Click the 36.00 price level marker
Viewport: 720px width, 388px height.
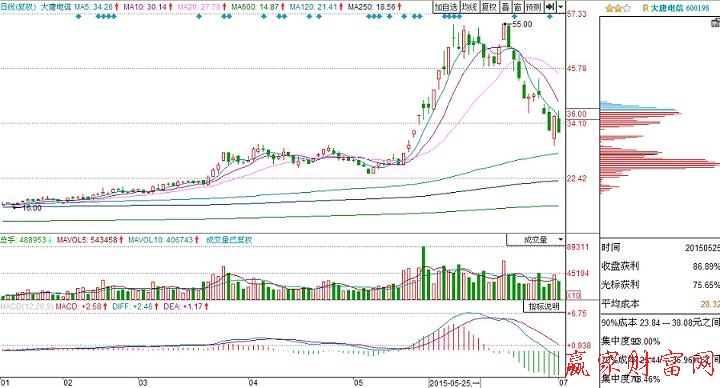pyautogui.click(x=577, y=114)
